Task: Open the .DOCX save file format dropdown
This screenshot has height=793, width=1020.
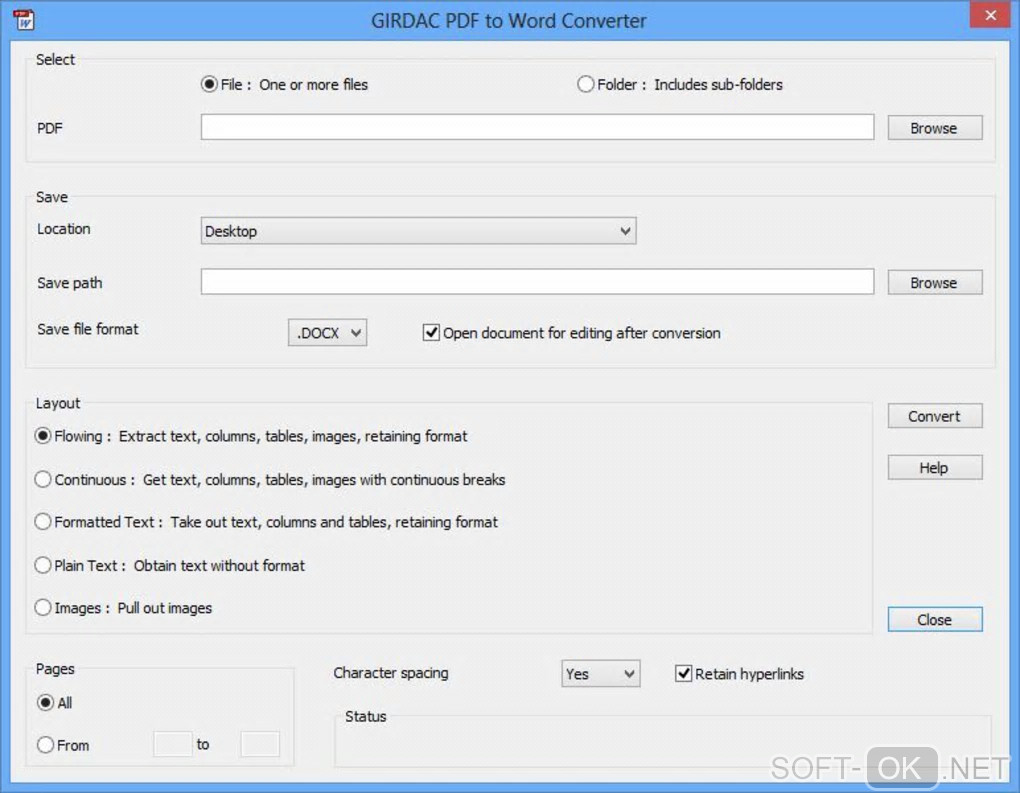Action: pyautogui.click(x=327, y=332)
